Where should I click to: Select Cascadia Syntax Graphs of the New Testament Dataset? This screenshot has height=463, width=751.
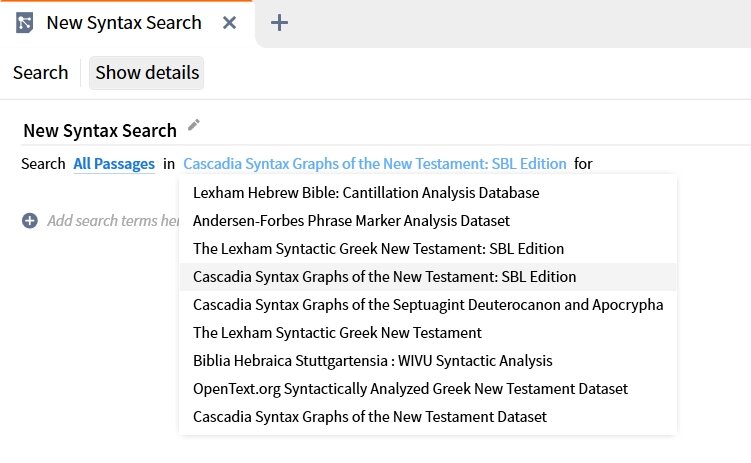(428, 417)
